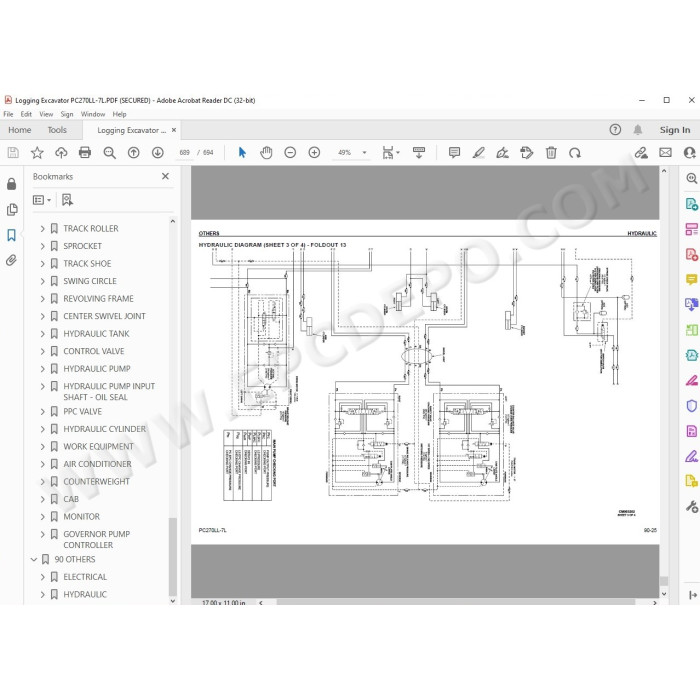The image size is (700, 700).
Task: Select the Hand pan tool
Action: coord(266,153)
